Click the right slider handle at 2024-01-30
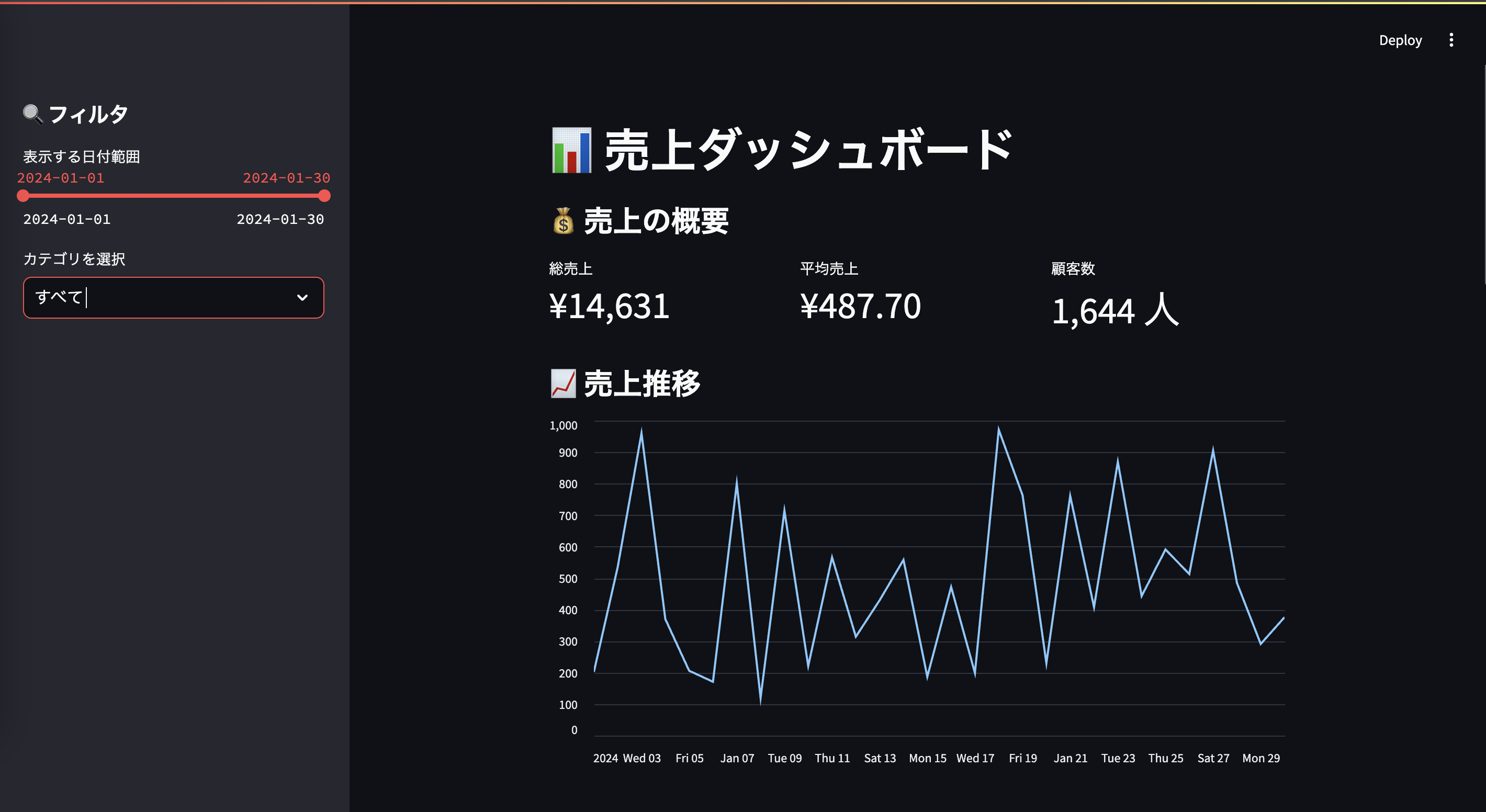This screenshot has width=1486, height=812. (324, 196)
